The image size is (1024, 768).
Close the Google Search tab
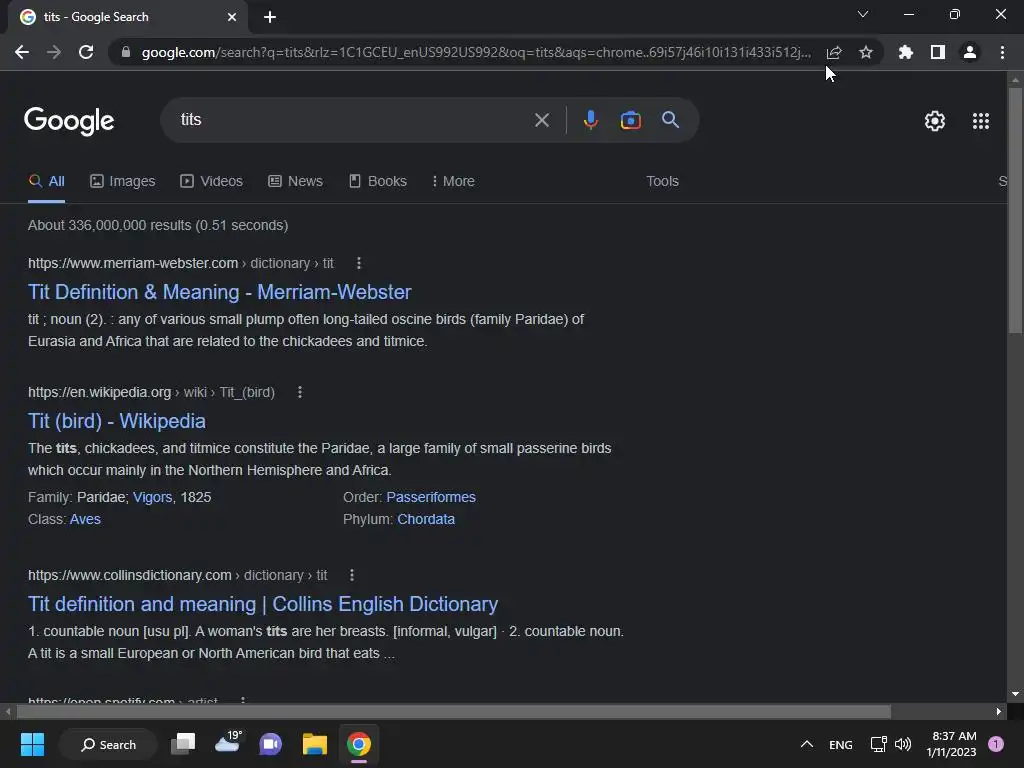click(x=232, y=17)
